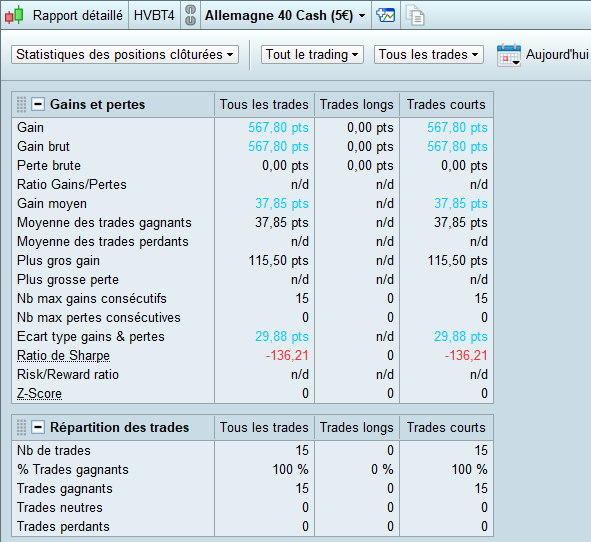Click the Ratio de Sharpe link
Screen dimensions: 591x542
63,355
